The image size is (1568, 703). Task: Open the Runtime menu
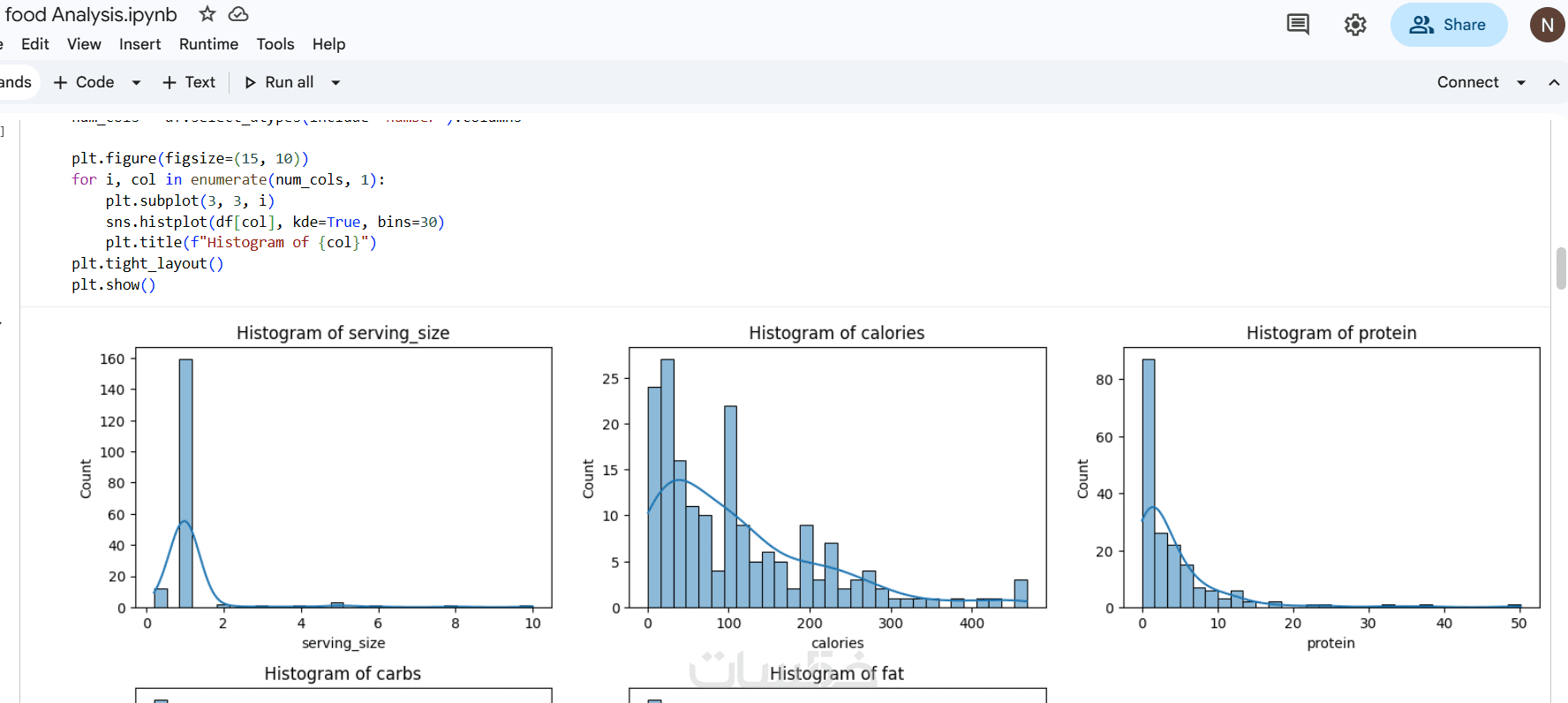point(208,44)
